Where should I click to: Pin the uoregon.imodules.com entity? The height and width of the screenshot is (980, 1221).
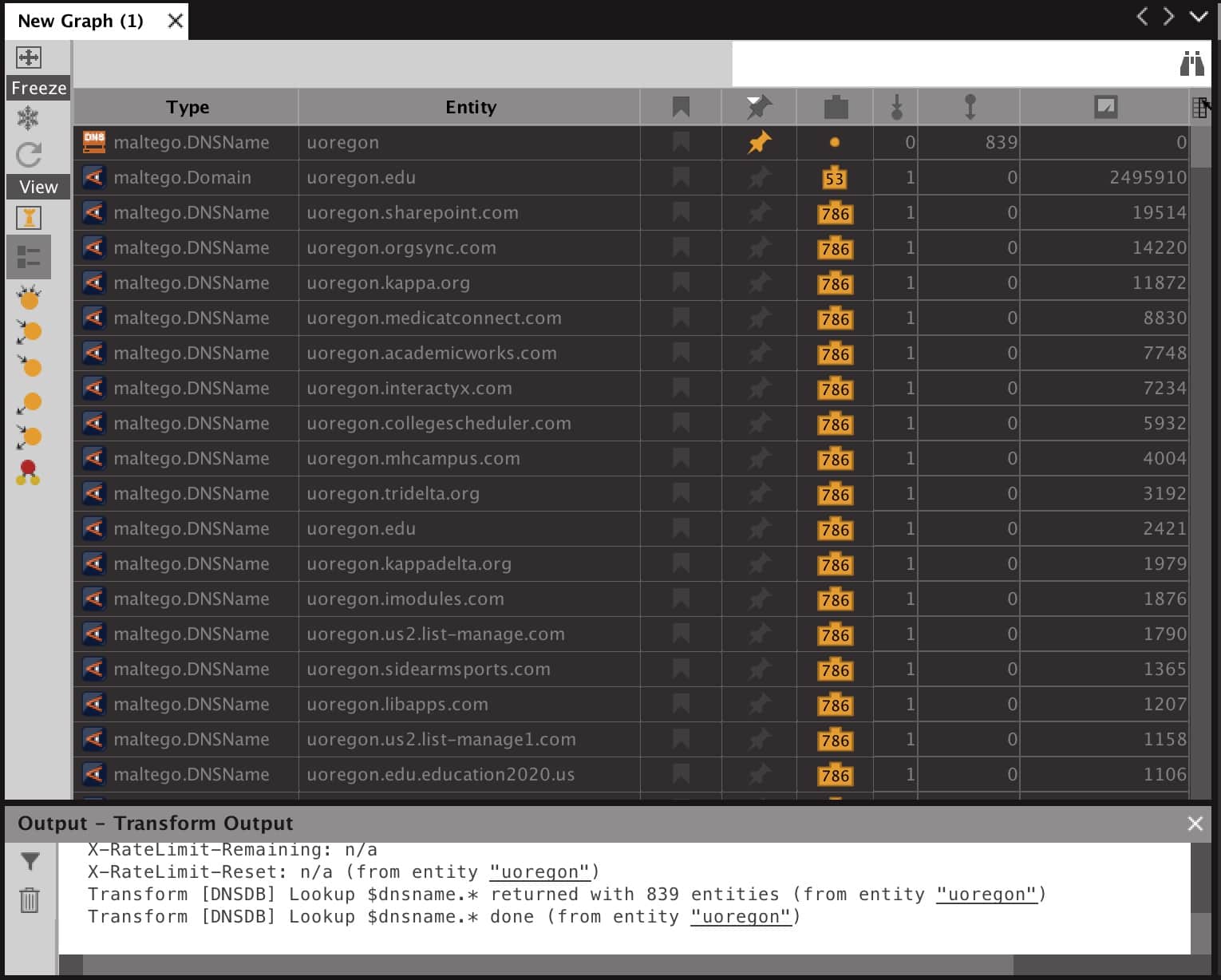pos(759,599)
